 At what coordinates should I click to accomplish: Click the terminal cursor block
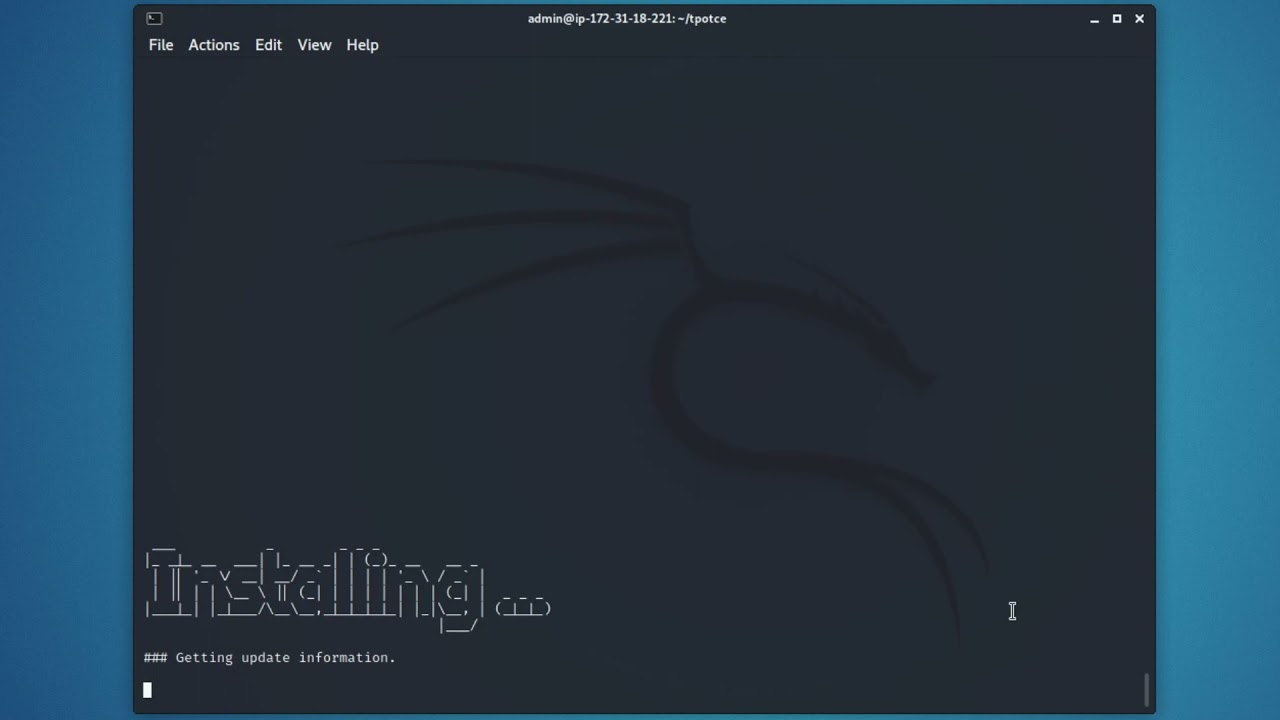pyautogui.click(x=147, y=689)
